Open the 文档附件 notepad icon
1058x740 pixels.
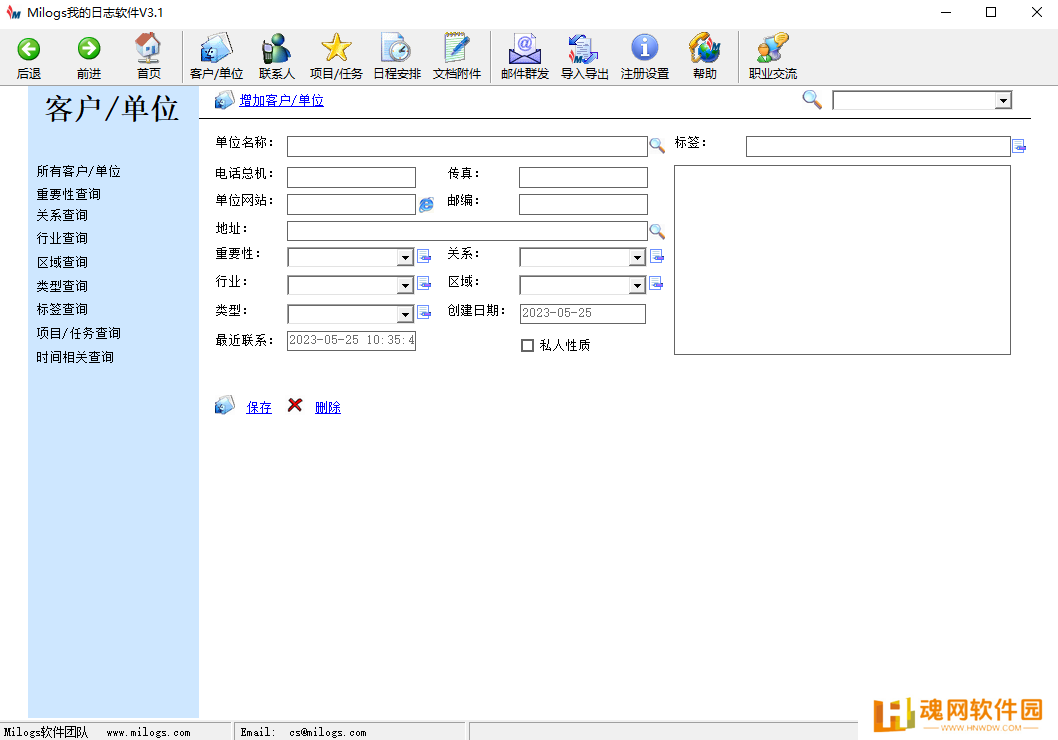click(457, 49)
